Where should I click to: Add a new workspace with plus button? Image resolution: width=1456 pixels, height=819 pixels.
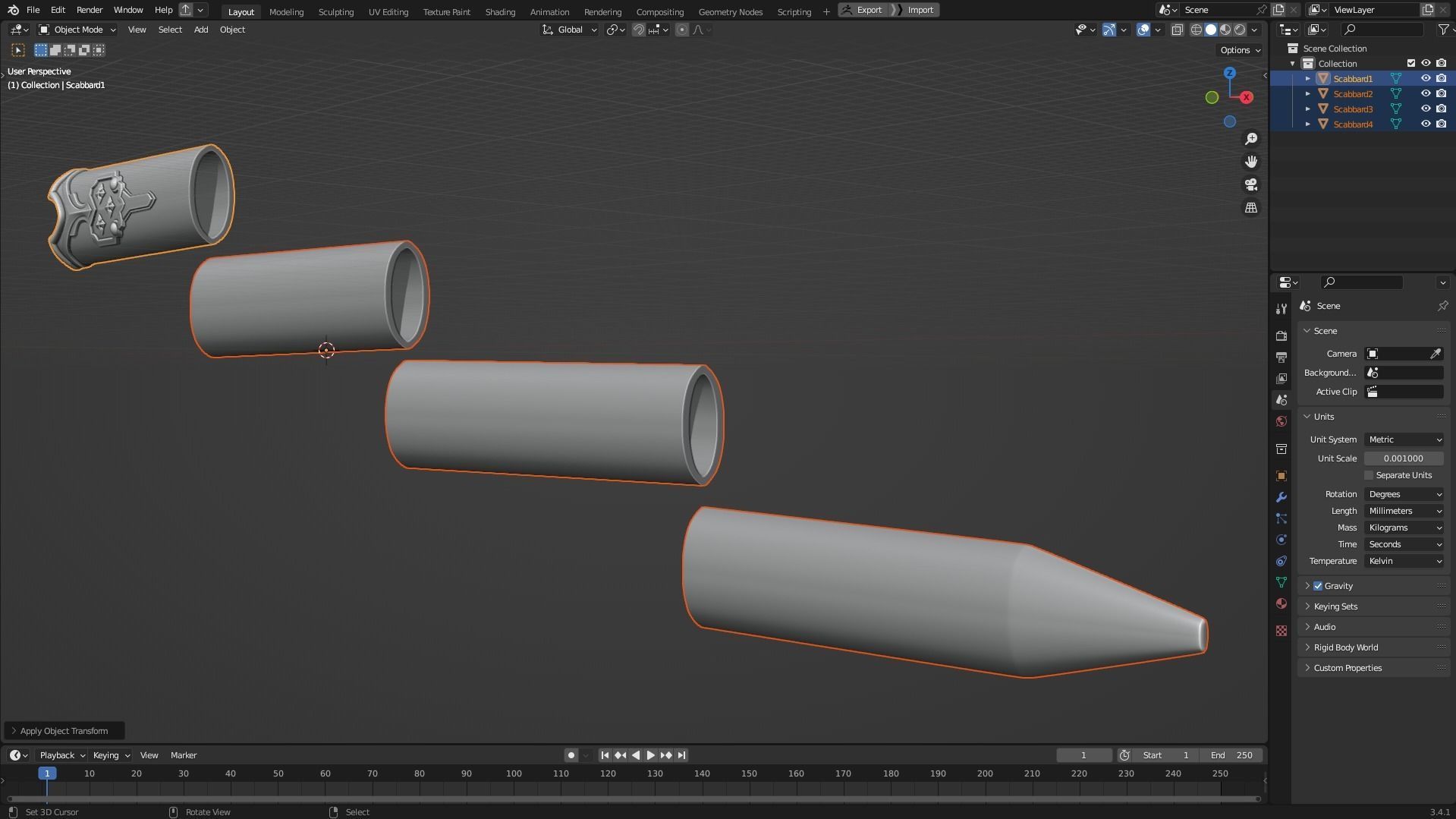(826, 11)
